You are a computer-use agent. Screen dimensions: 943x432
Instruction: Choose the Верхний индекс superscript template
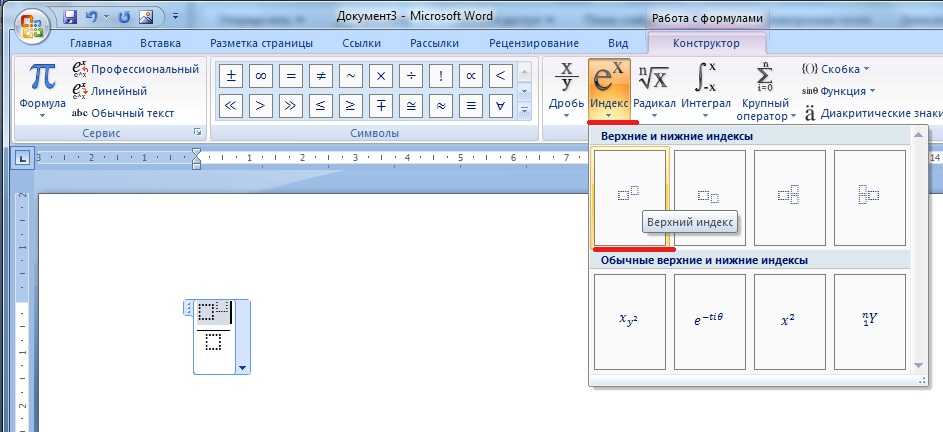pos(629,197)
